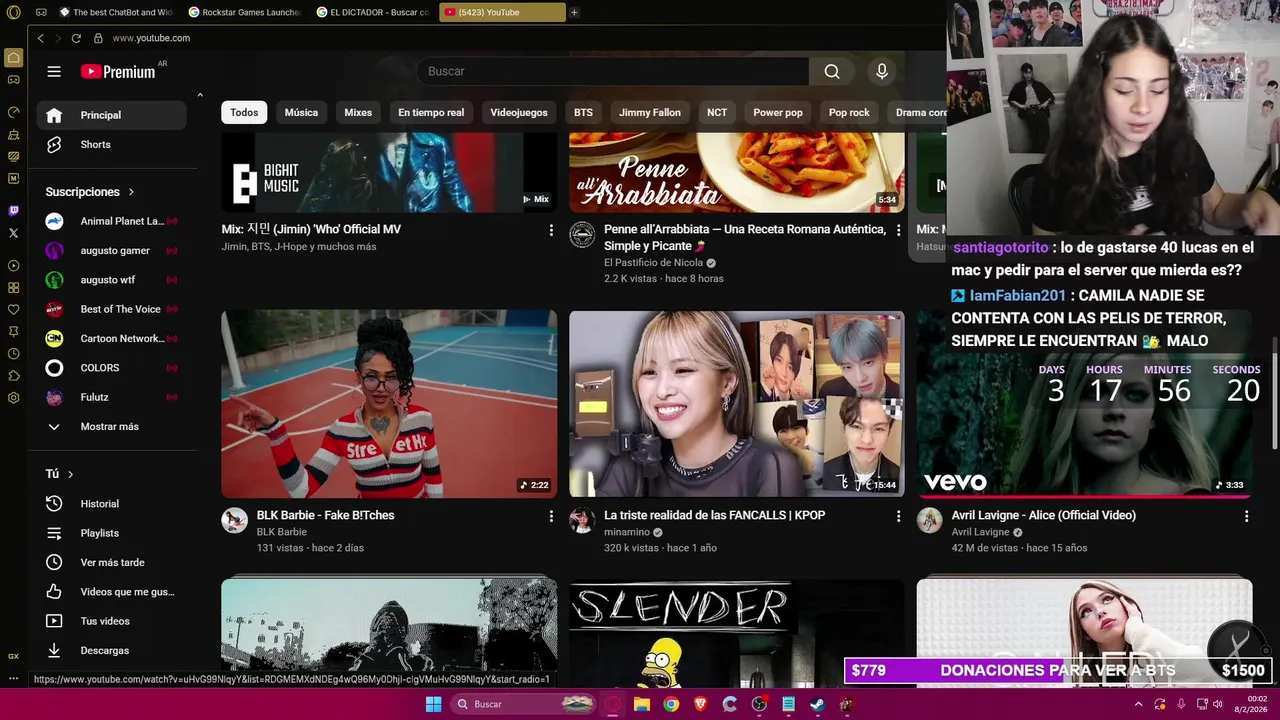
Task: Go back with the browser arrow
Action: pyautogui.click(x=40, y=38)
